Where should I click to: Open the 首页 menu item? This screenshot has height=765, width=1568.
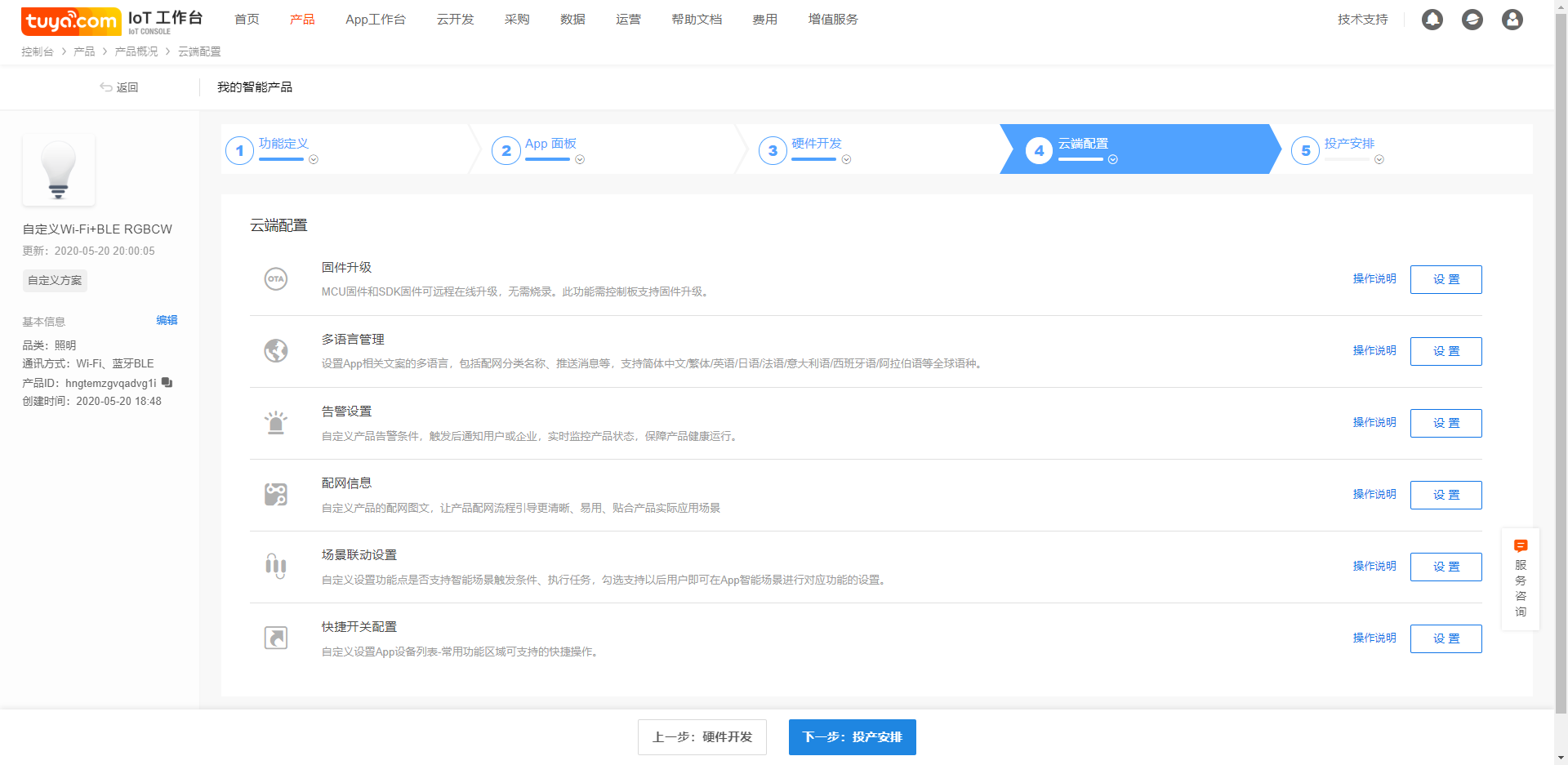point(247,20)
